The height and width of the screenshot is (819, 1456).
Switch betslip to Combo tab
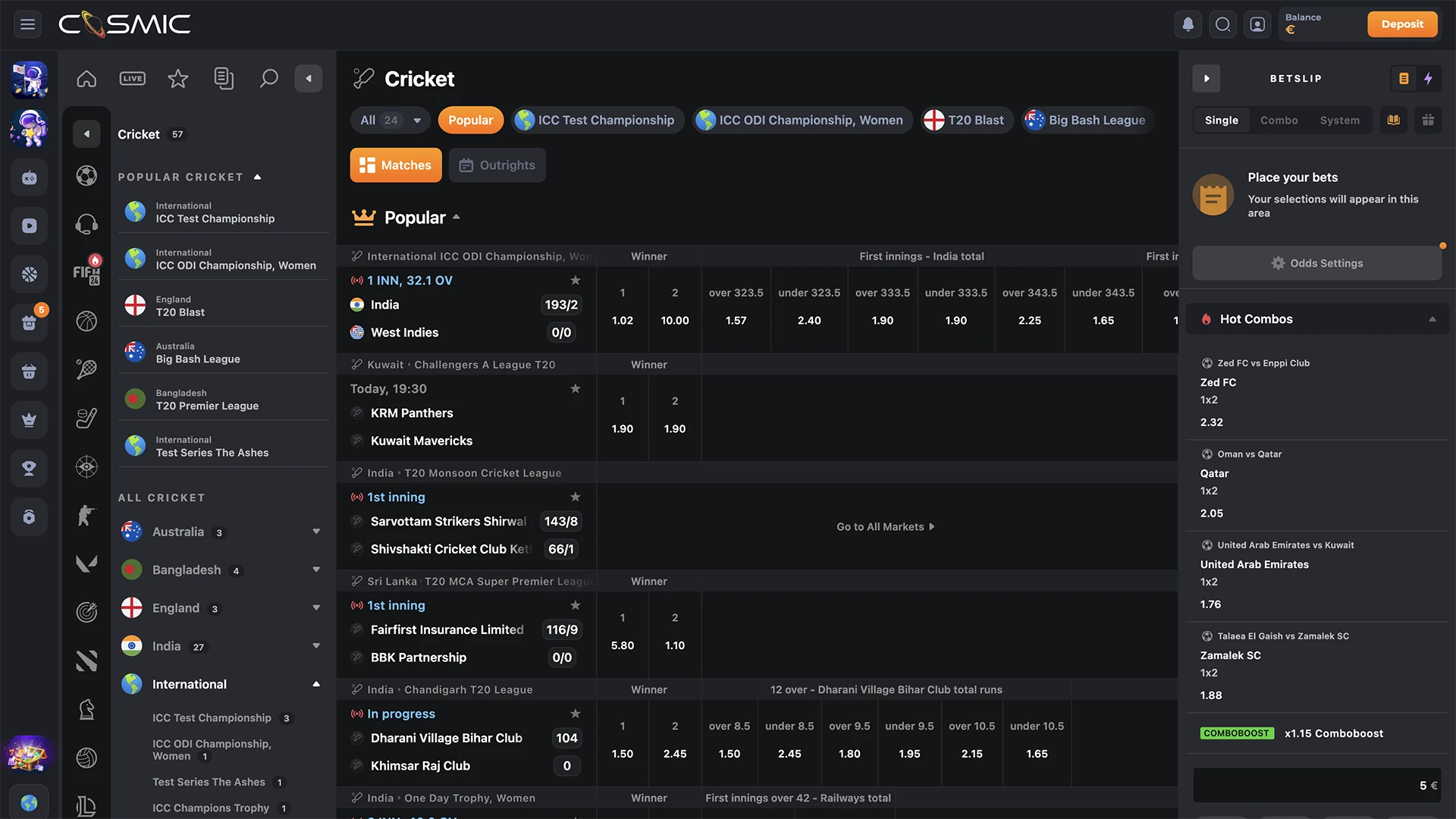1279,120
